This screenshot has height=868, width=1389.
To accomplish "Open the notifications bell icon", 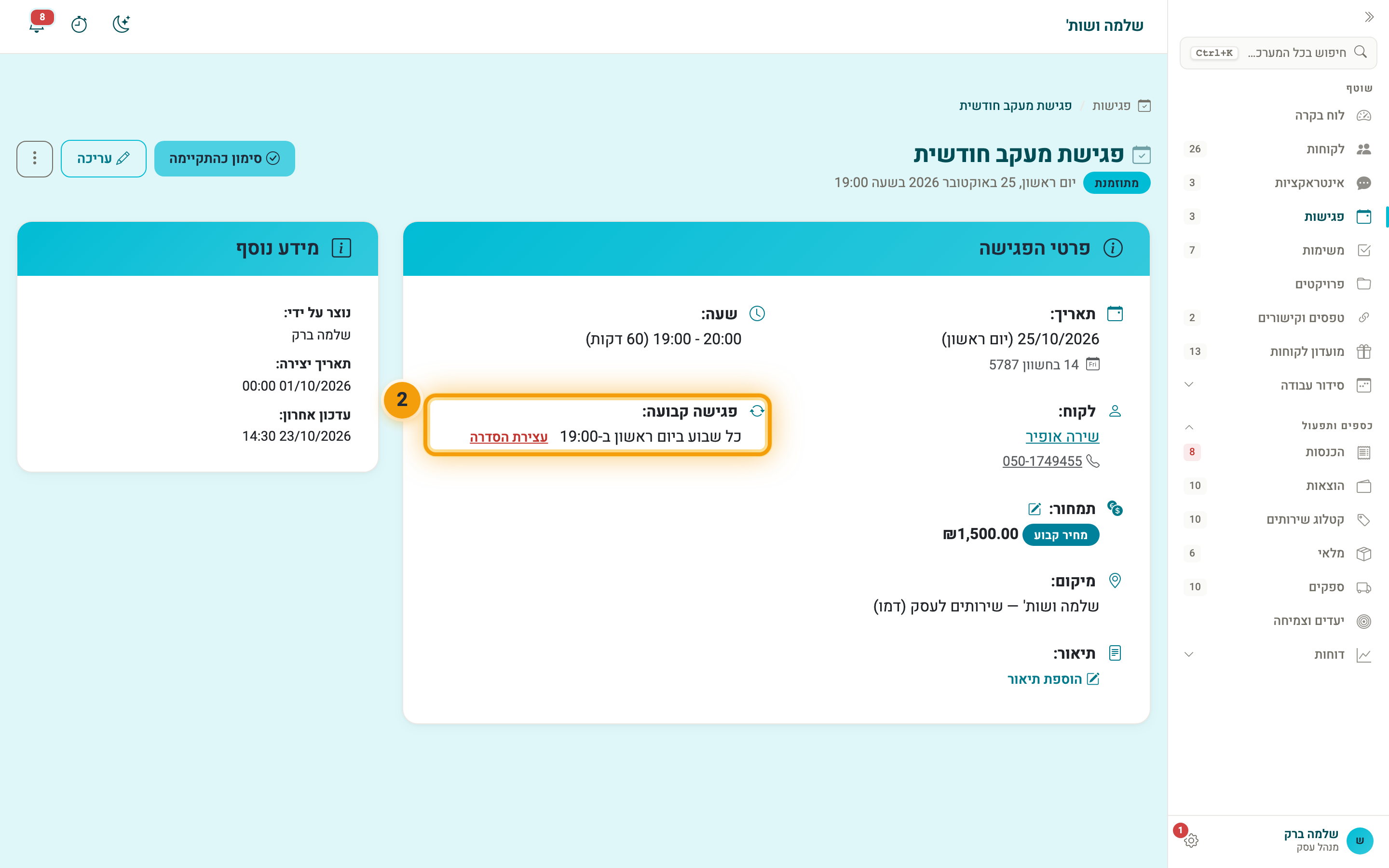I will 37,24.
